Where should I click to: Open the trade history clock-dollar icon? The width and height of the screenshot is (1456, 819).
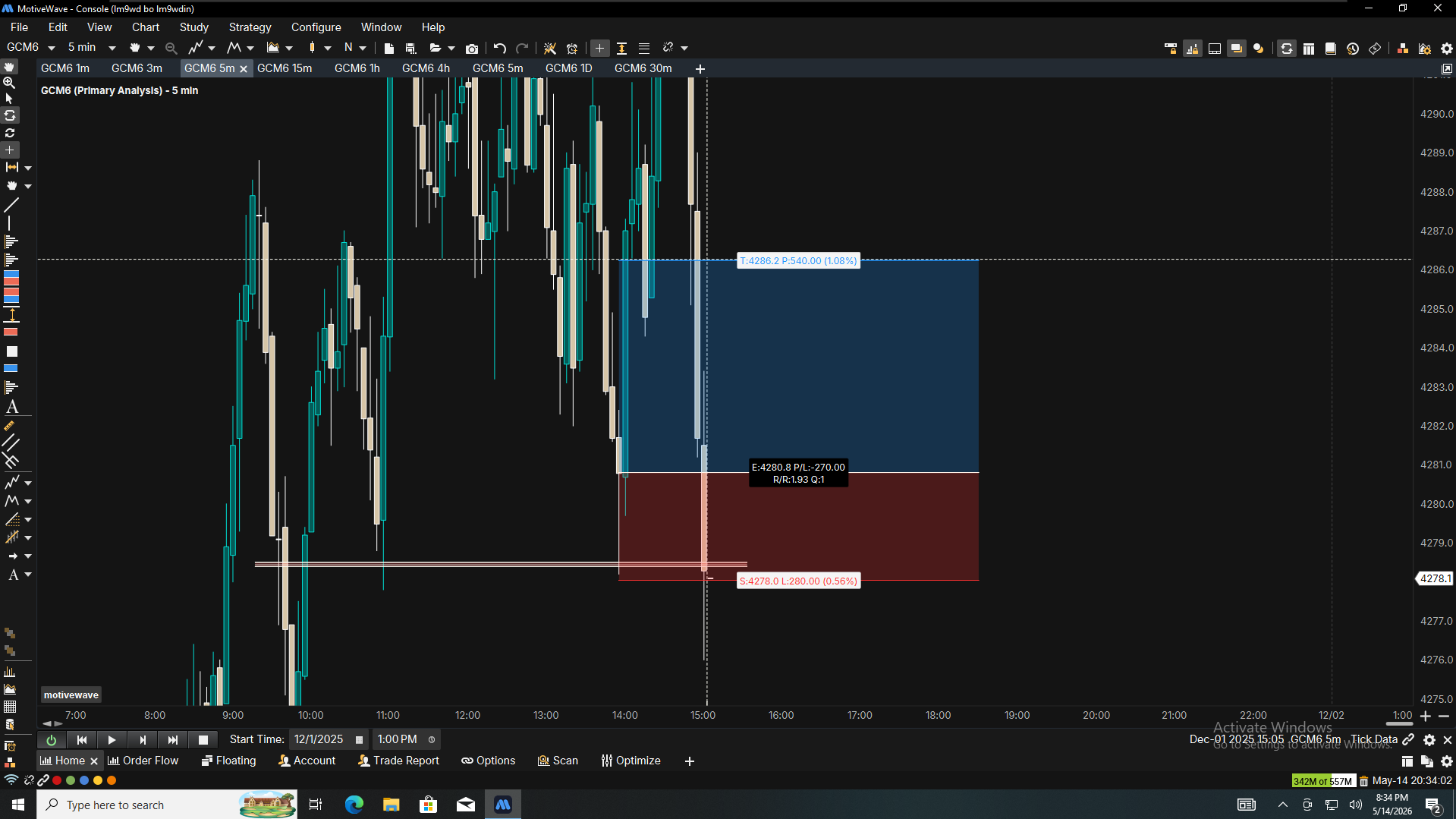tap(1353, 49)
